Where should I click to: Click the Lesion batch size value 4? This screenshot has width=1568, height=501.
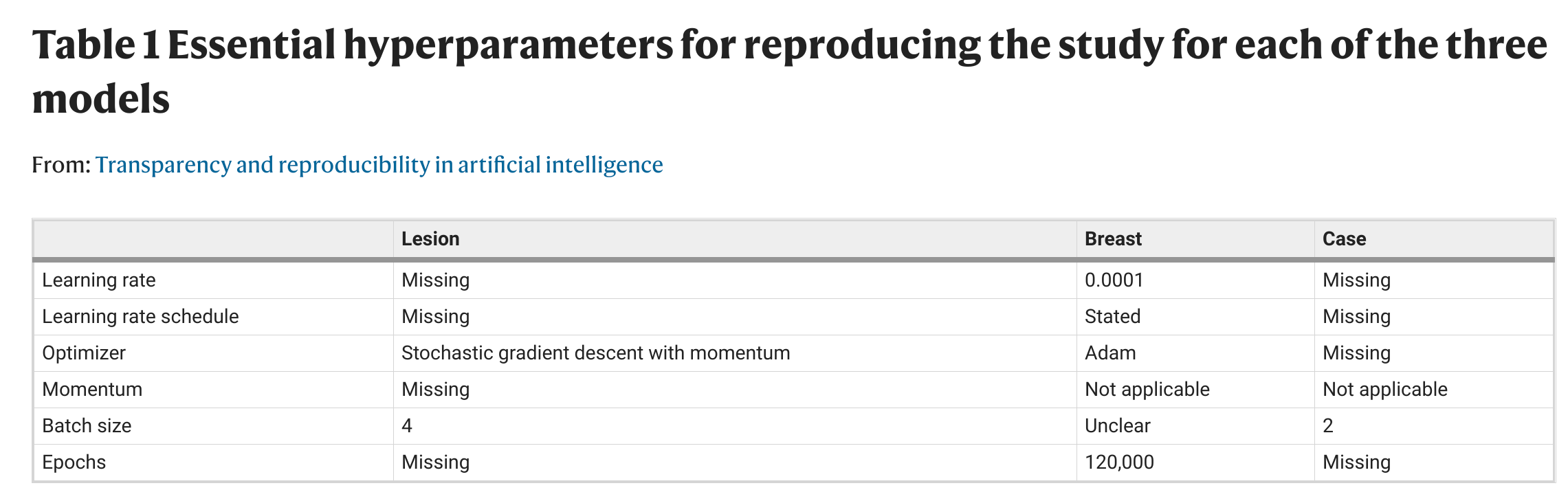(x=407, y=426)
